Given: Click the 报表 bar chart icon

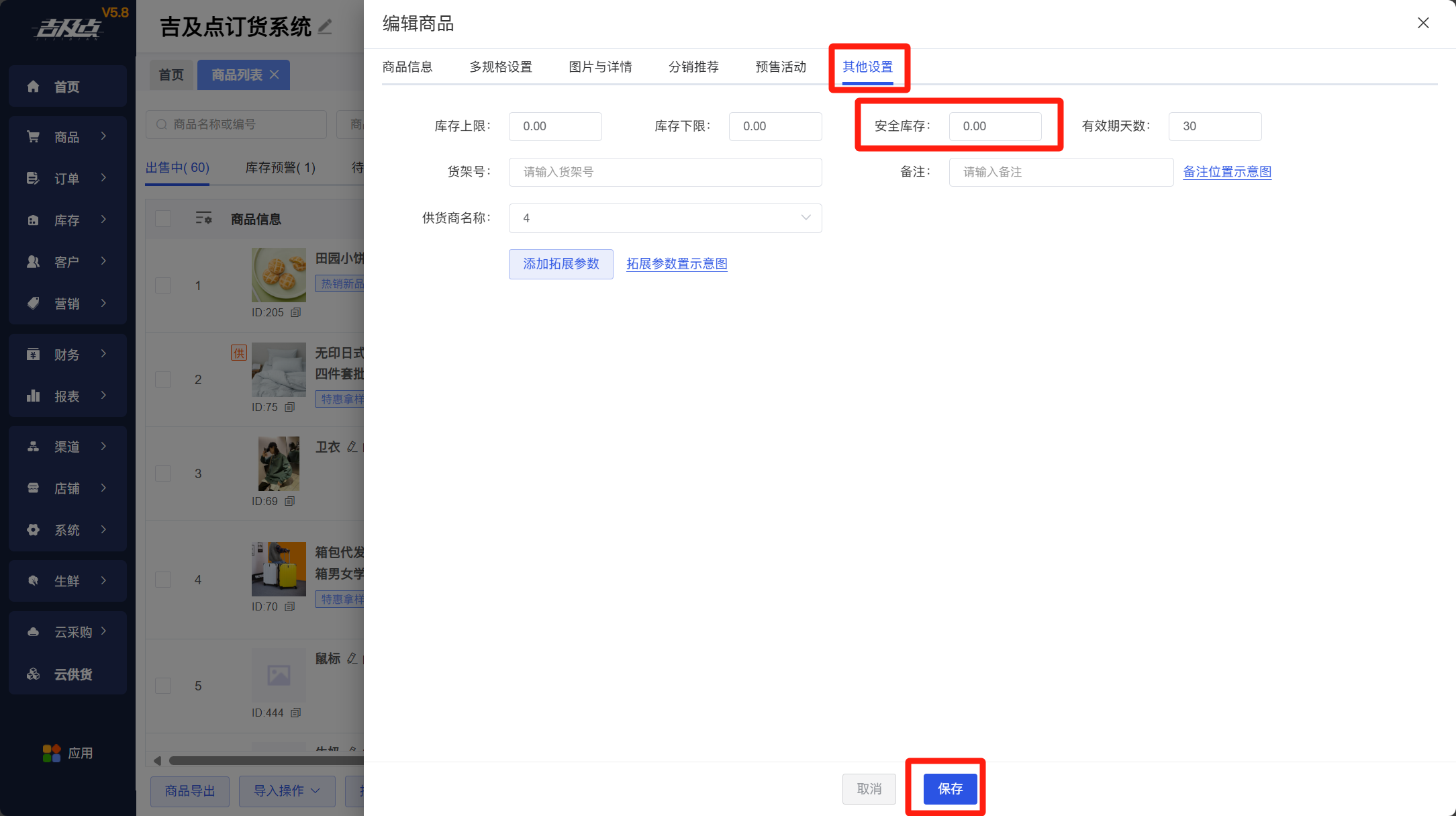Looking at the screenshot, I should click(x=33, y=396).
